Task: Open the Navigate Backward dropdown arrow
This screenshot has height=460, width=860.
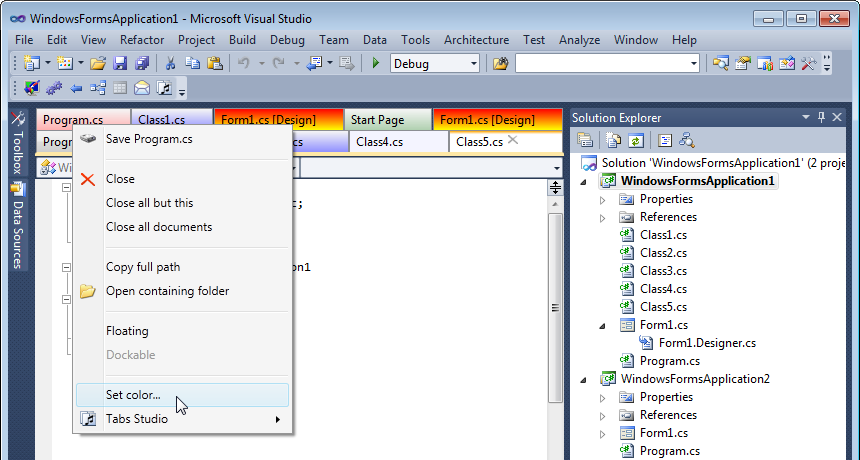Action: pos(330,64)
